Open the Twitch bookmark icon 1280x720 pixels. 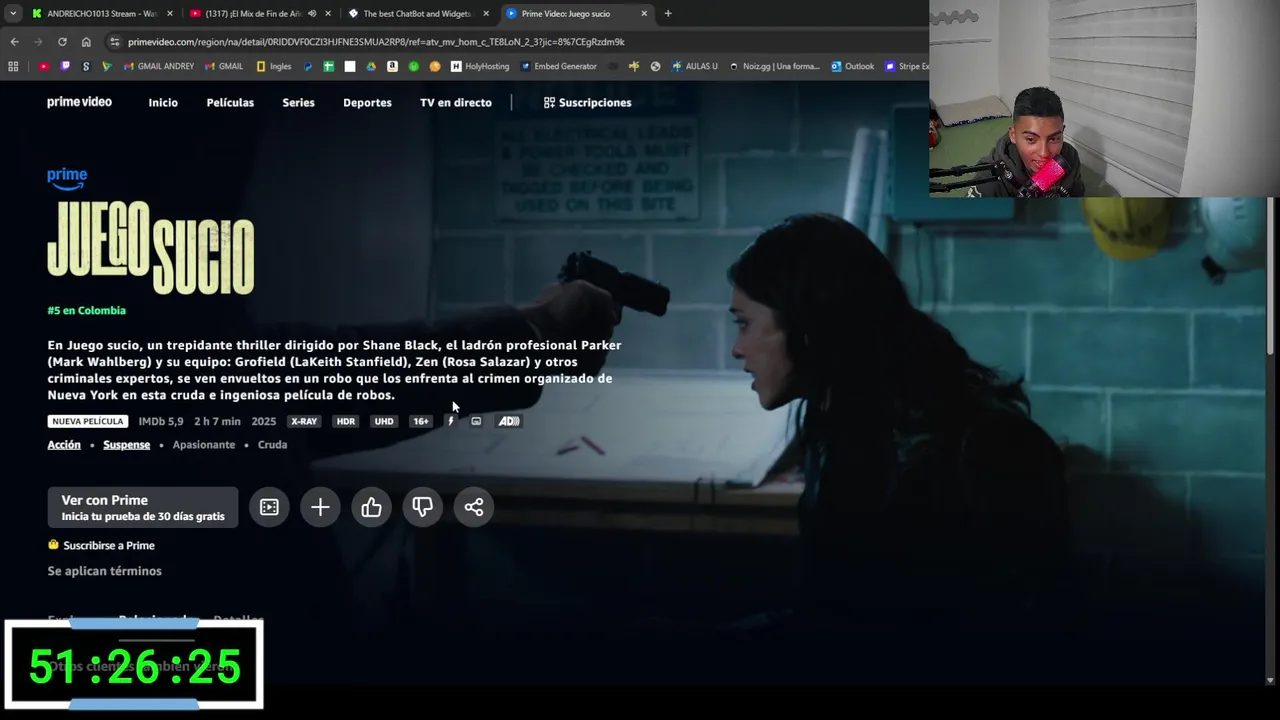point(65,66)
